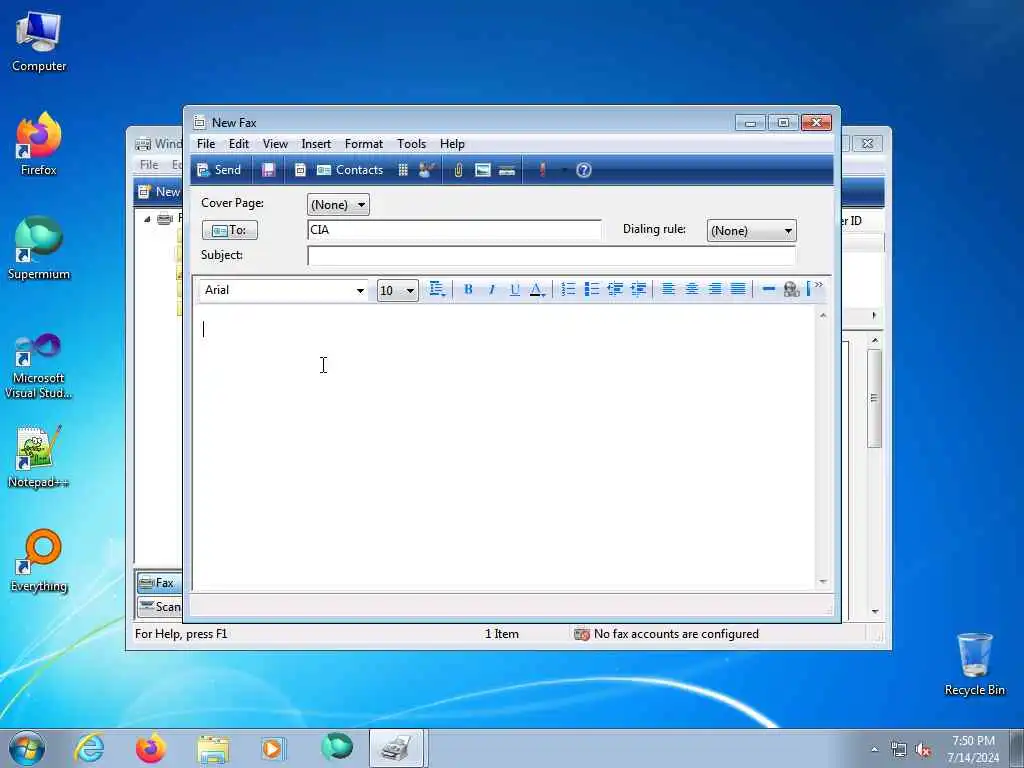Open Internet Explorer from the taskbar
Image resolution: width=1024 pixels, height=768 pixels.
(89, 748)
